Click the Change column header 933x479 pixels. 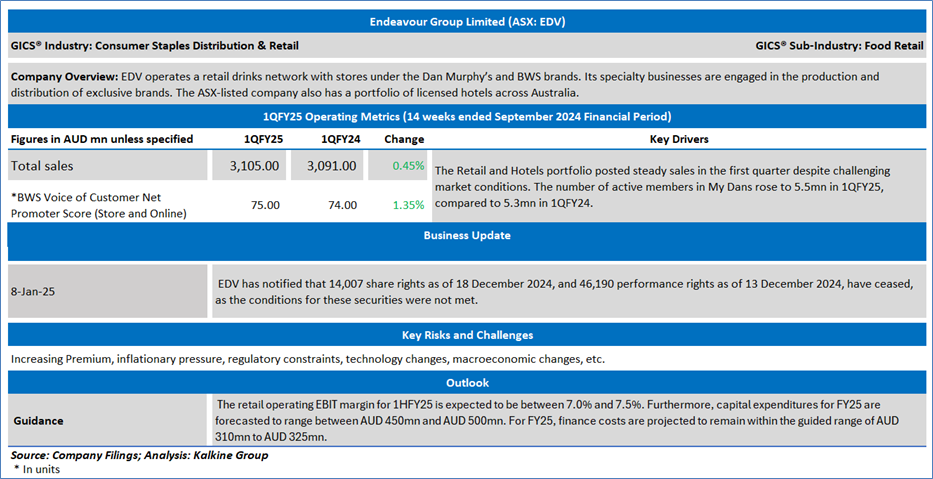click(404, 139)
